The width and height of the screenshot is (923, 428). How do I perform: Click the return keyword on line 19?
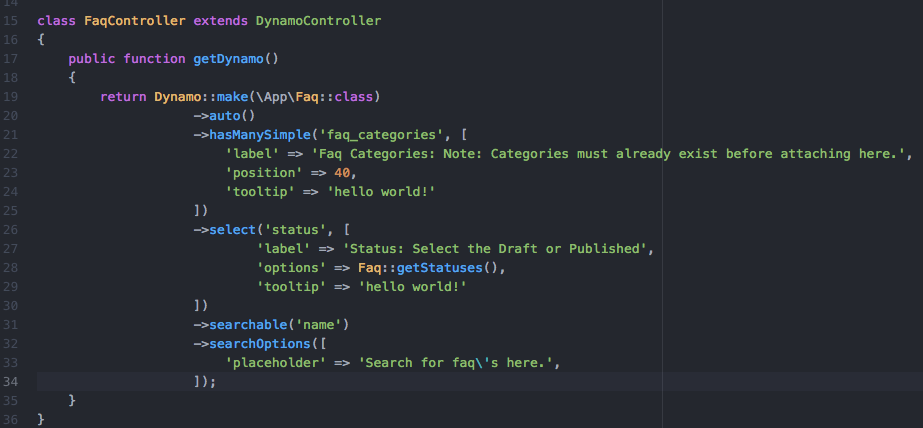click(x=123, y=97)
